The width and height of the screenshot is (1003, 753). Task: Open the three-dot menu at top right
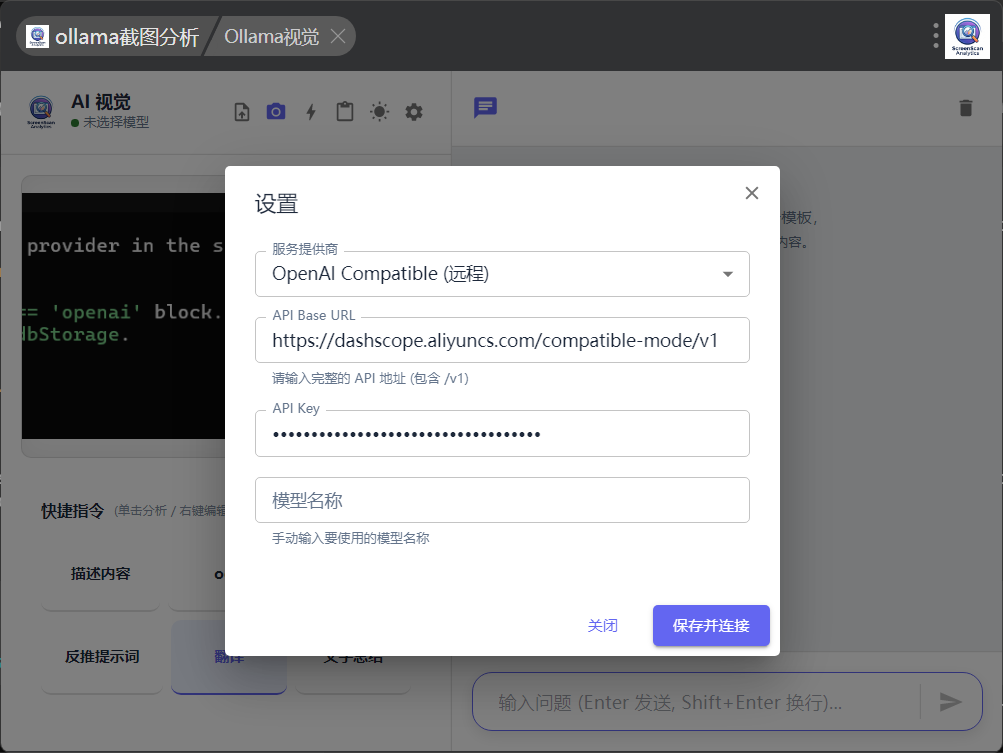click(x=936, y=36)
